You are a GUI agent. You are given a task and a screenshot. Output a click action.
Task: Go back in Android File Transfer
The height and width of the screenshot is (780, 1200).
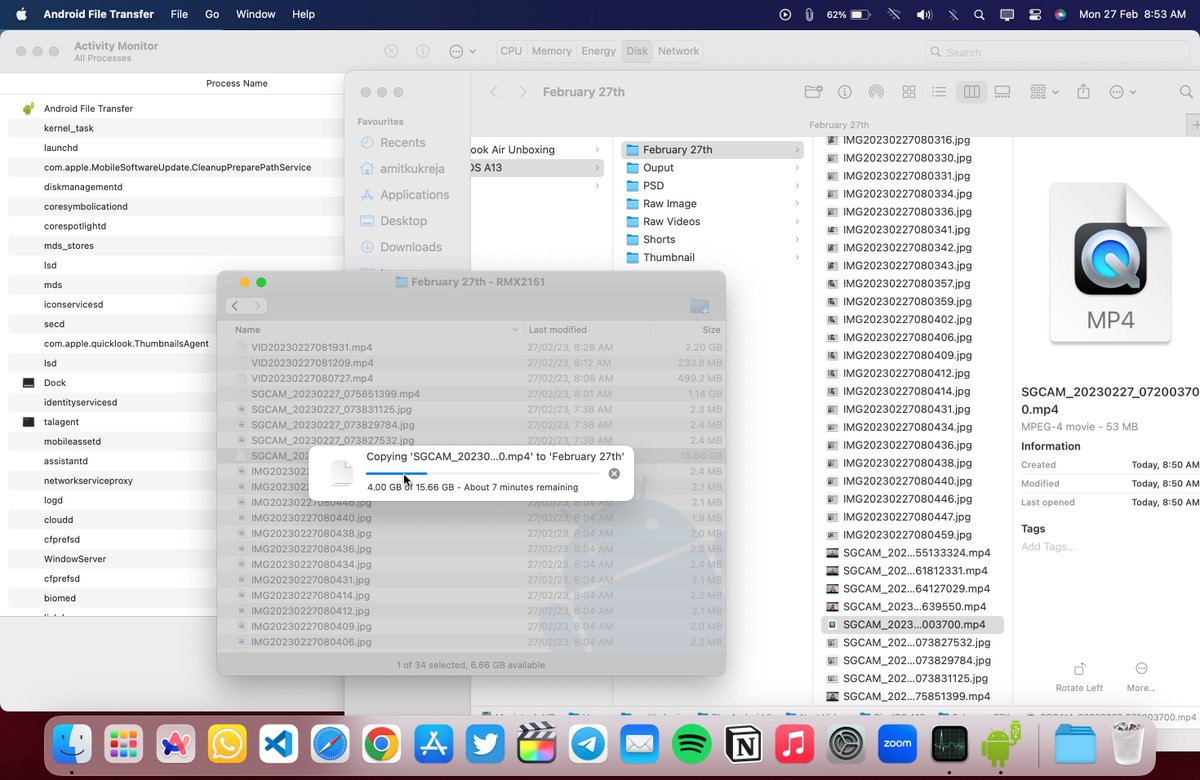(235, 306)
